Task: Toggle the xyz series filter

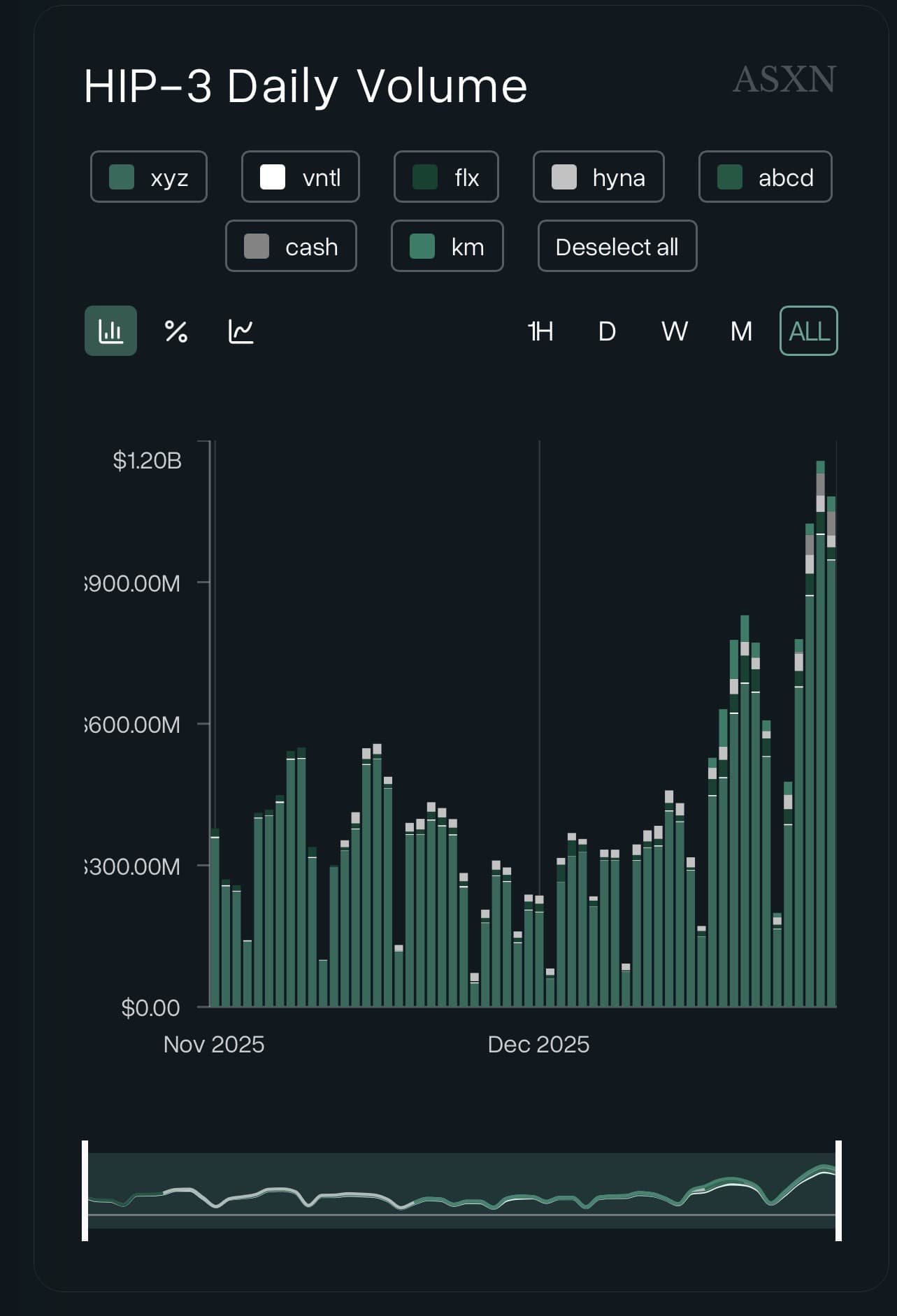Action: 149,177
